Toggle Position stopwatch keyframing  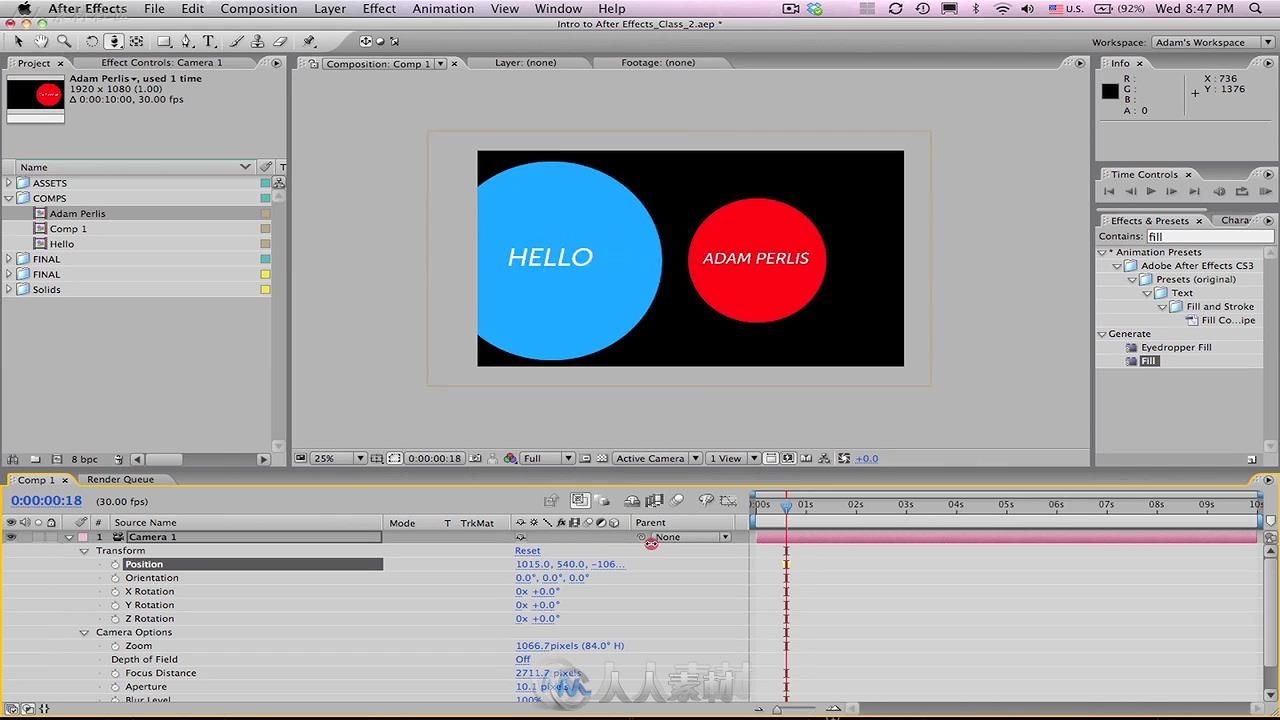coord(115,564)
